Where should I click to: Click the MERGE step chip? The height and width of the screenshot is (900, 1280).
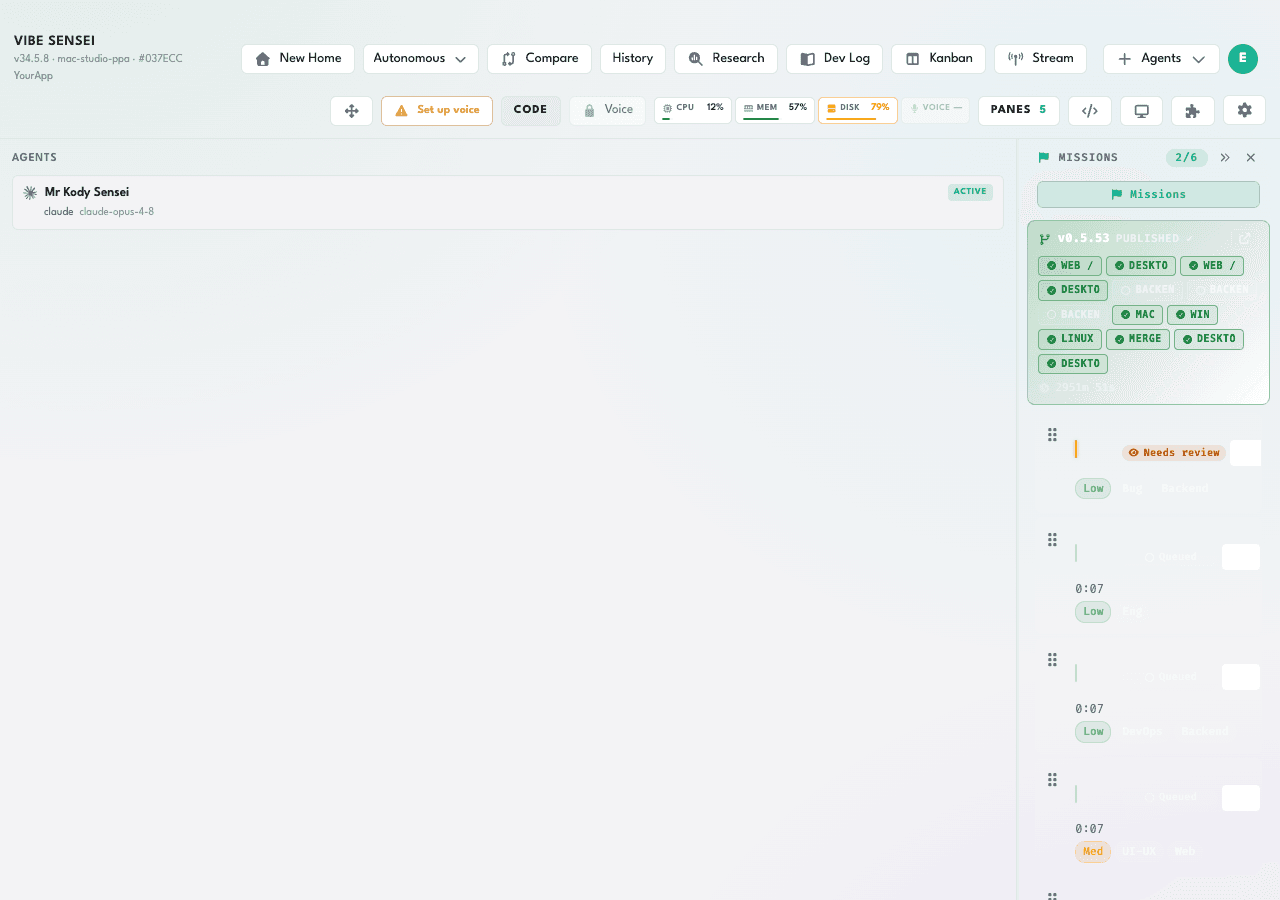[1138, 339]
